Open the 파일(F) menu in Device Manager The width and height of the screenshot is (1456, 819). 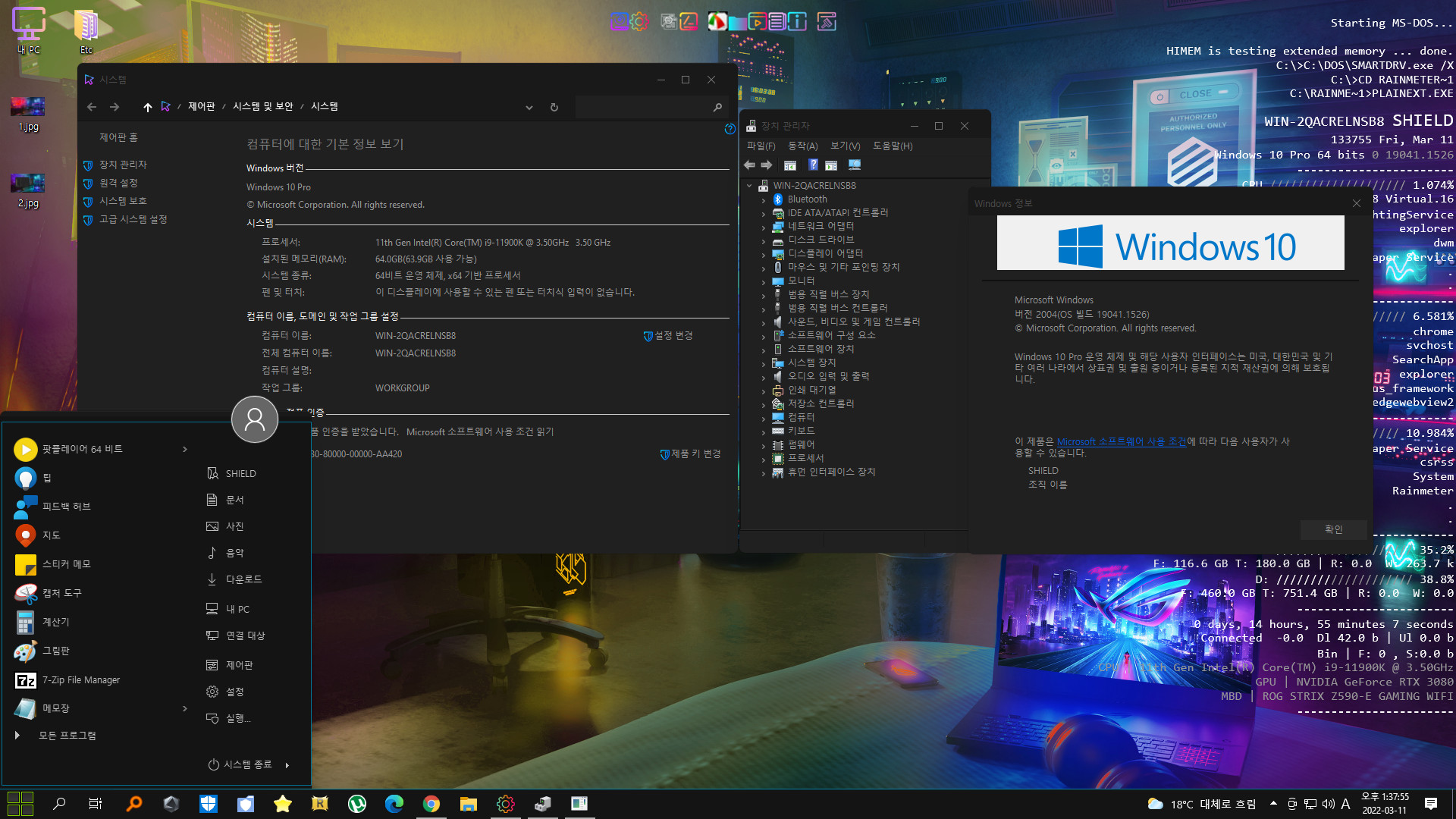(x=761, y=146)
